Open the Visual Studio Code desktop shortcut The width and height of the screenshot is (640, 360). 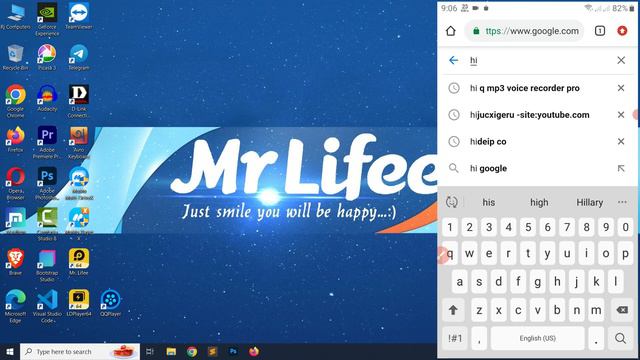tap(47, 306)
